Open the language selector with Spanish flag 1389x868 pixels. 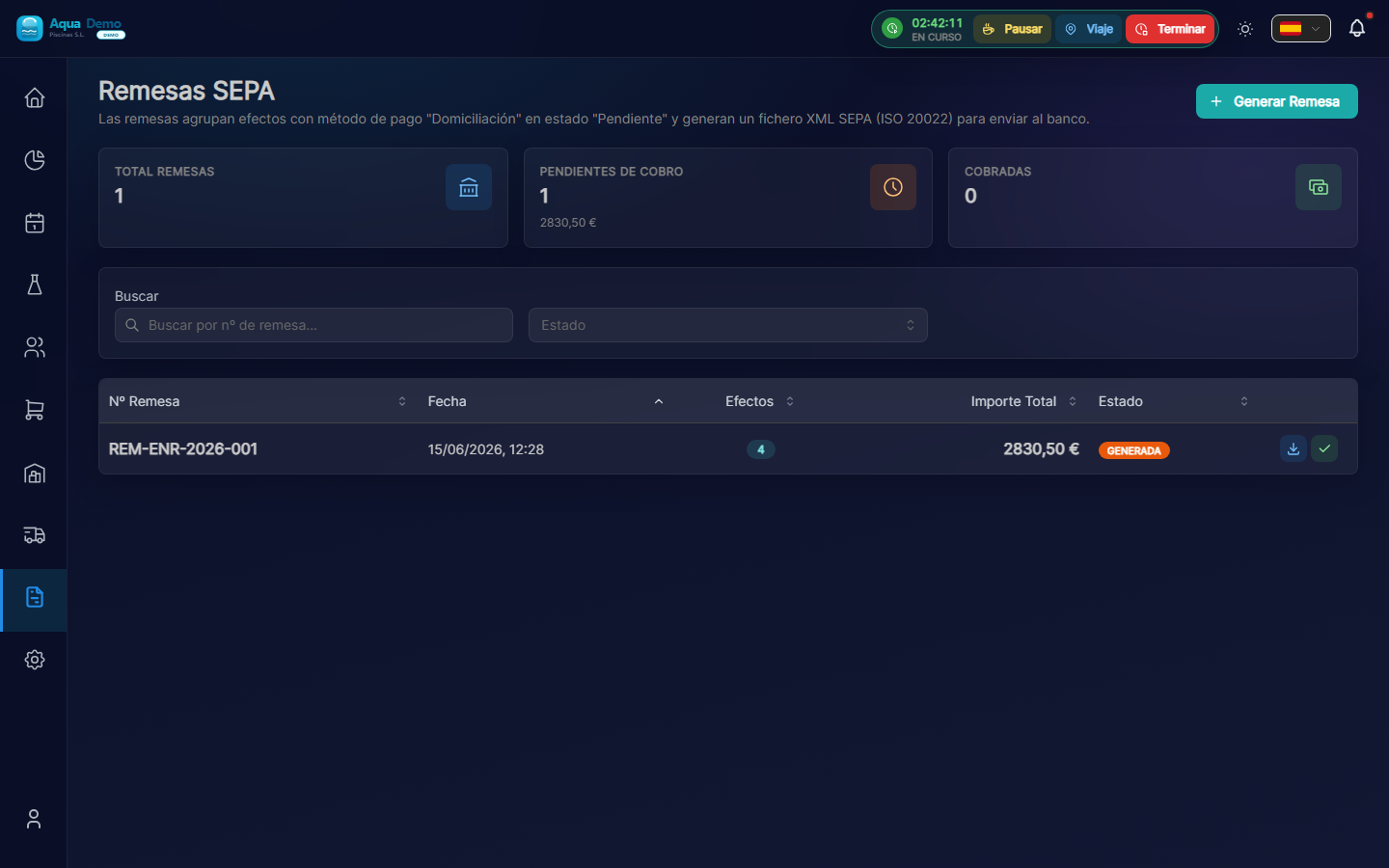coord(1300,29)
